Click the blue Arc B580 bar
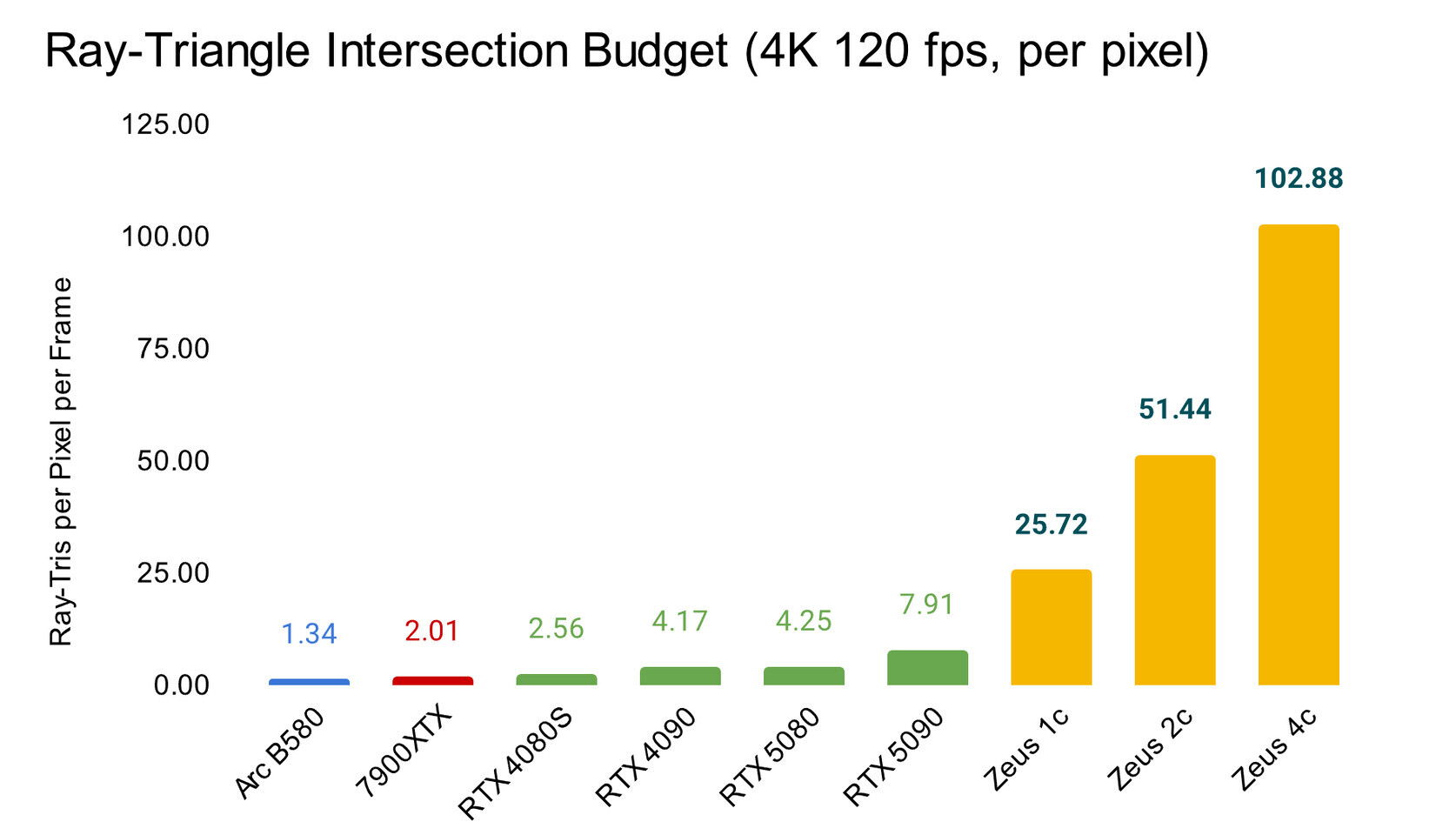The width and height of the screenshot is (1456, 835). [x=309, y=682]
